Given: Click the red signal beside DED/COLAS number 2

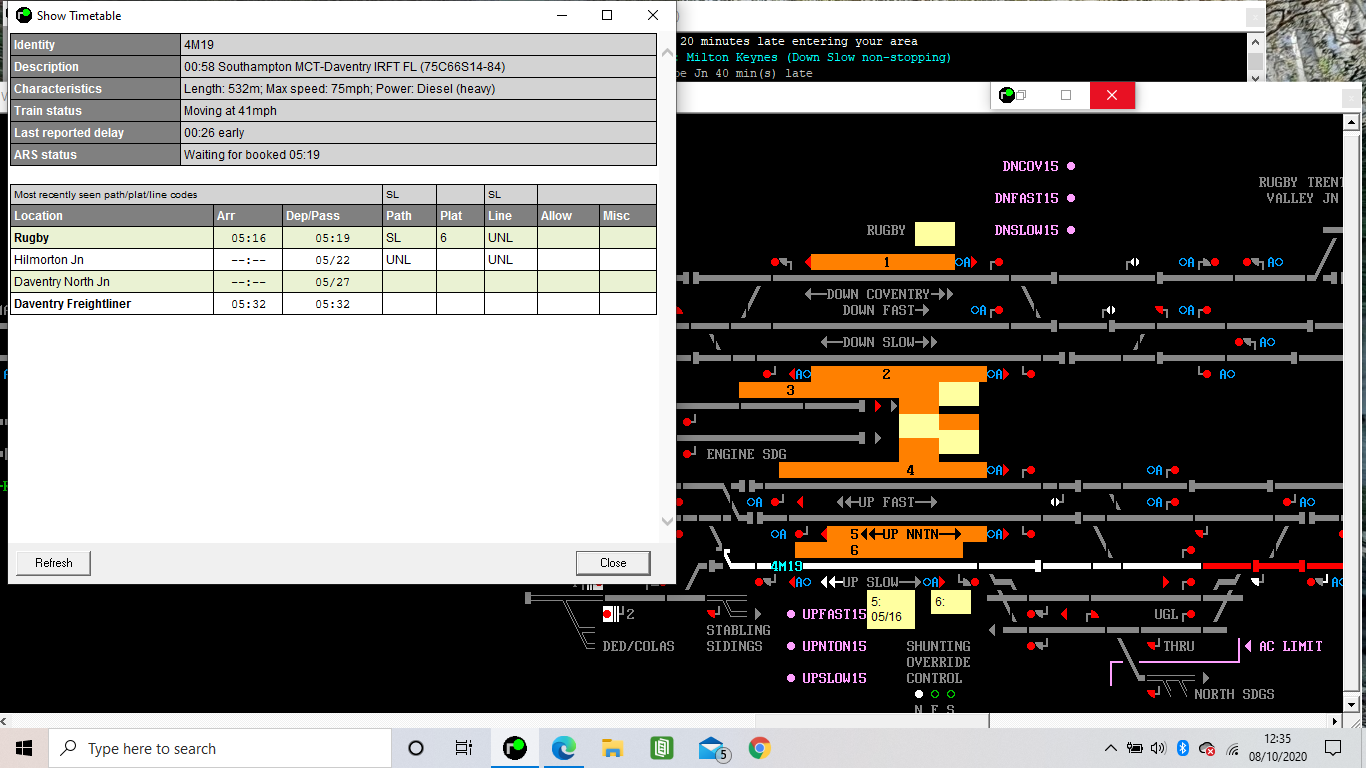Looking at the screenshot, I should coord(607,614).
